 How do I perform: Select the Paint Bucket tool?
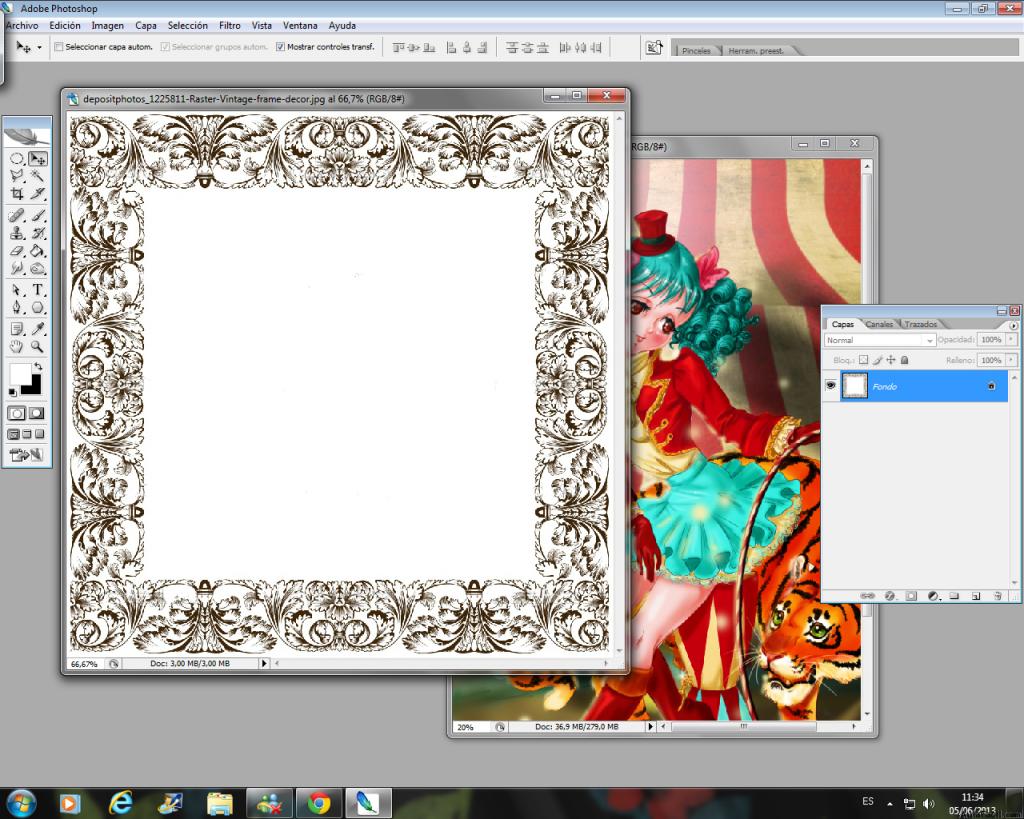38,251
